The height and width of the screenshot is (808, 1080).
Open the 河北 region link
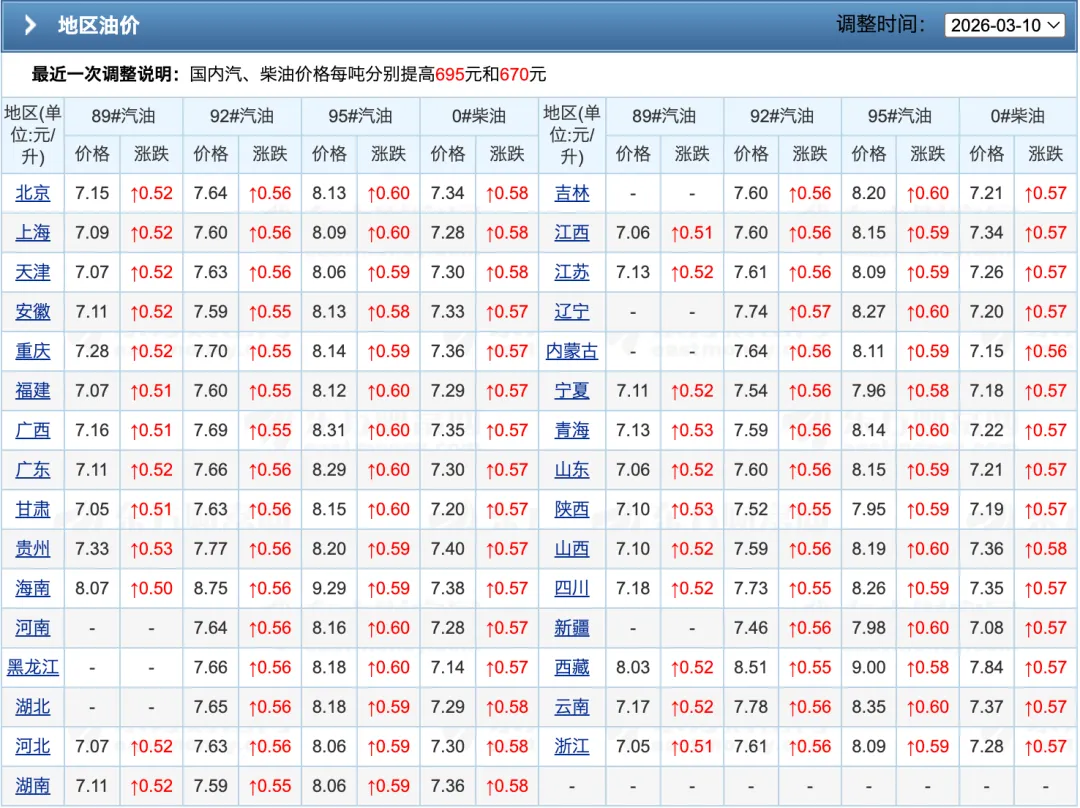(32, 746)
